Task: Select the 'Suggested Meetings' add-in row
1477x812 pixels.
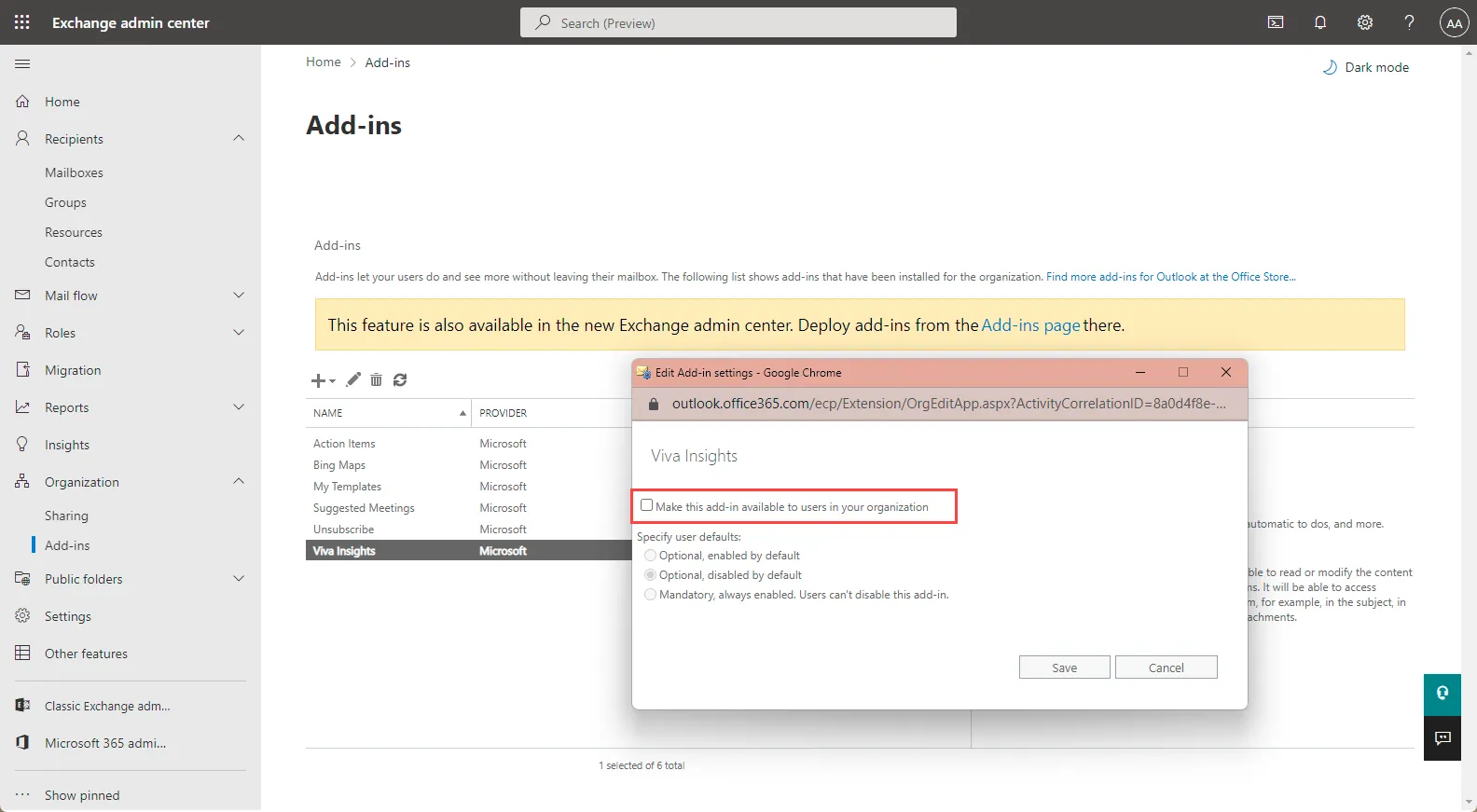Action: (468, 508)
